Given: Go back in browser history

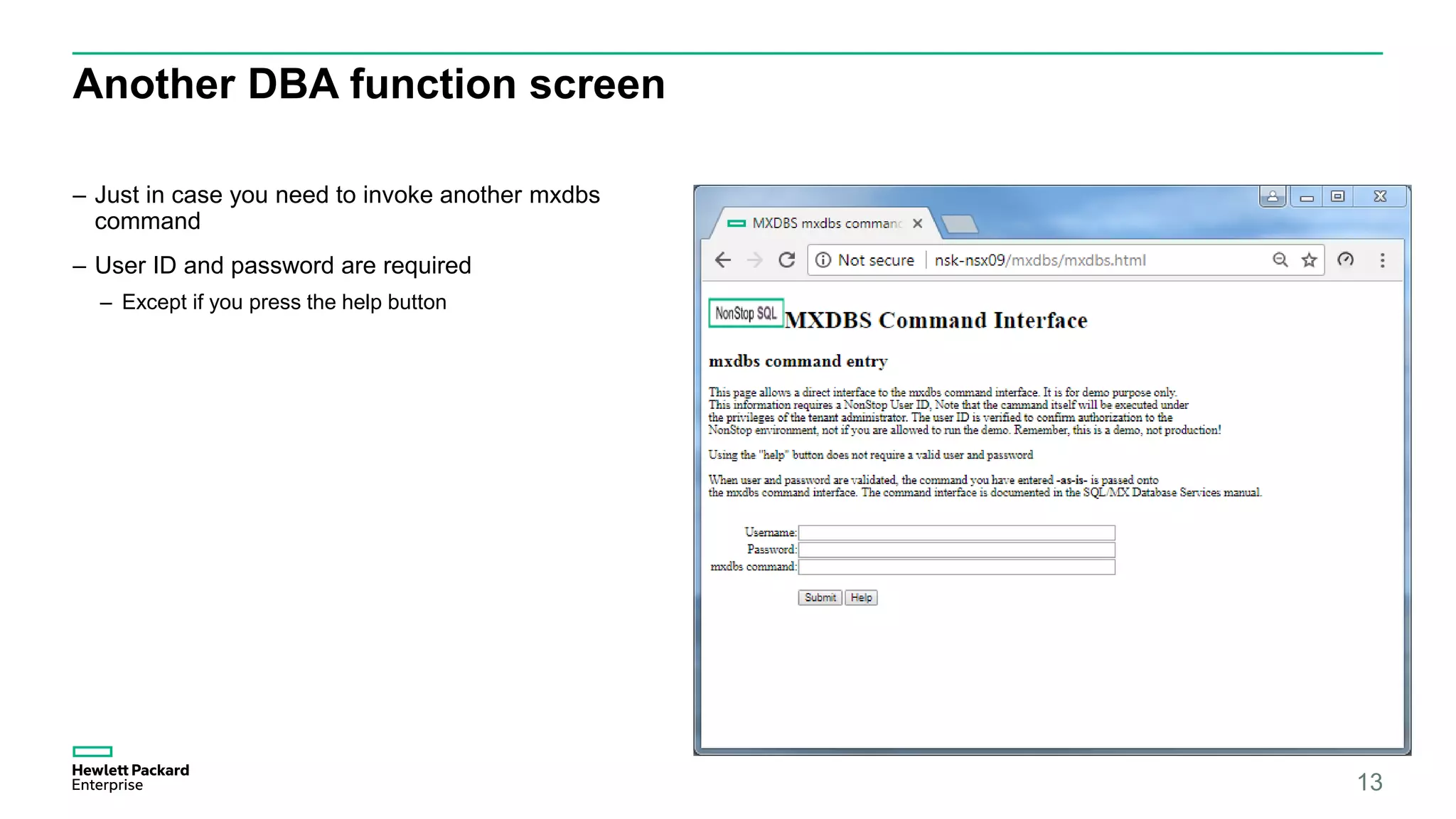Looking at the screenshot, I should [723, 260].
